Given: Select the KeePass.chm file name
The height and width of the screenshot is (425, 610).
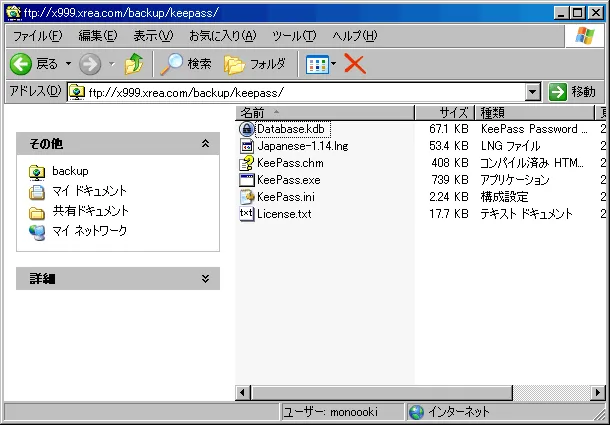Looking at the screenshot, I should [x=290, y=163].
